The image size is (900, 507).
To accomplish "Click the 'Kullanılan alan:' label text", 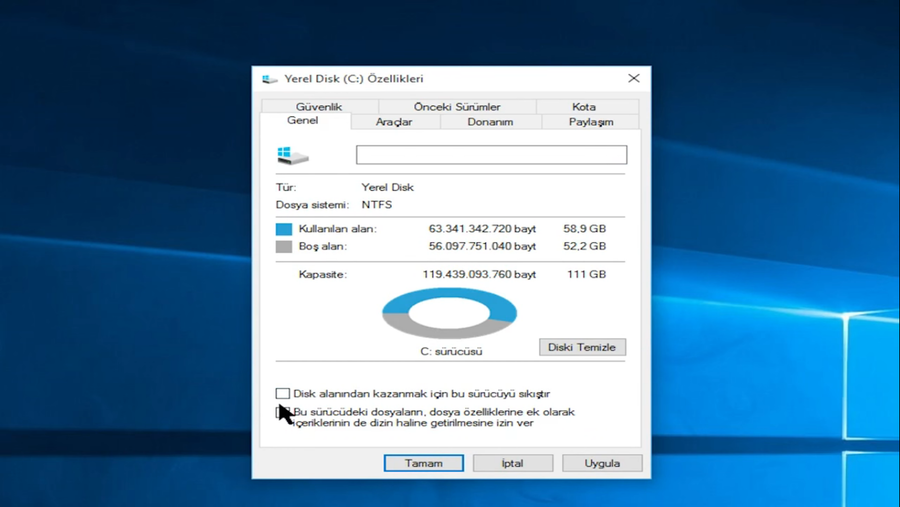I will pos(338,229).
